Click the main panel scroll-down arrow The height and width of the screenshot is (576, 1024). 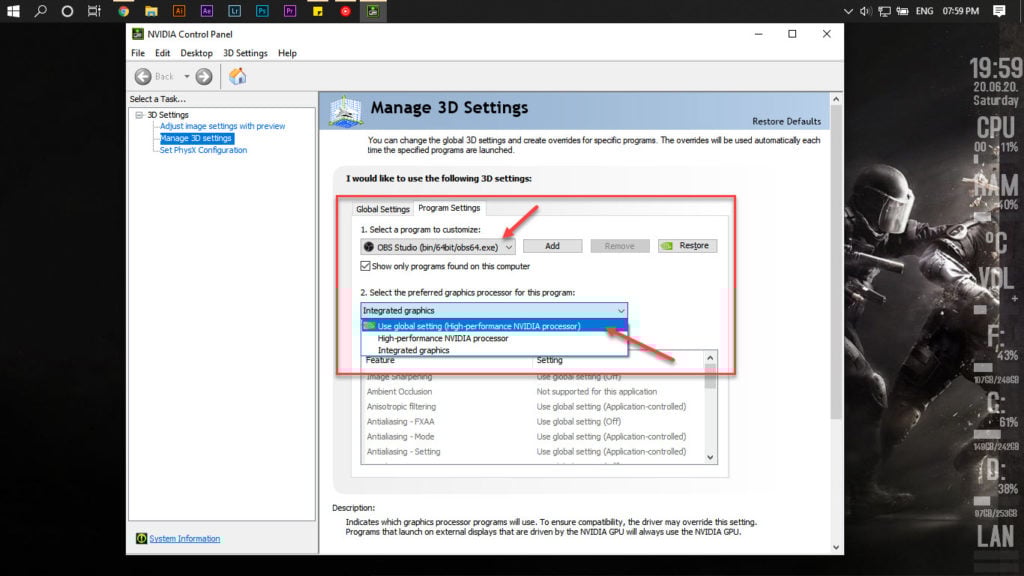click(836, 547)
